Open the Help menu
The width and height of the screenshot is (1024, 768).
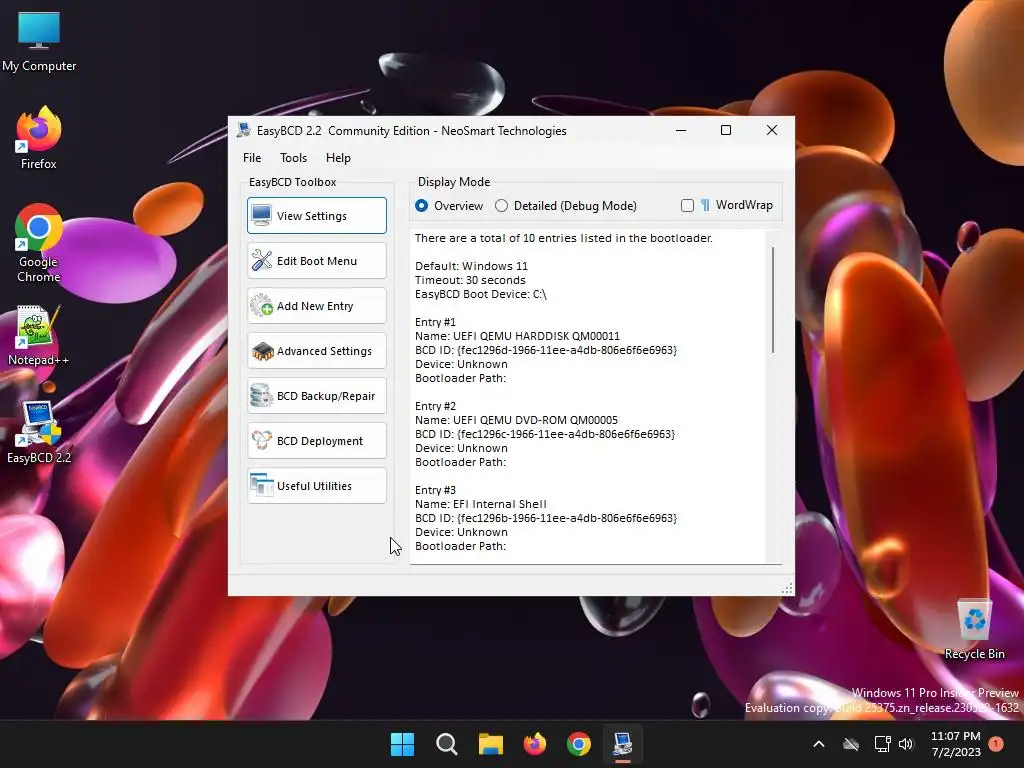[x=338, y=157]
